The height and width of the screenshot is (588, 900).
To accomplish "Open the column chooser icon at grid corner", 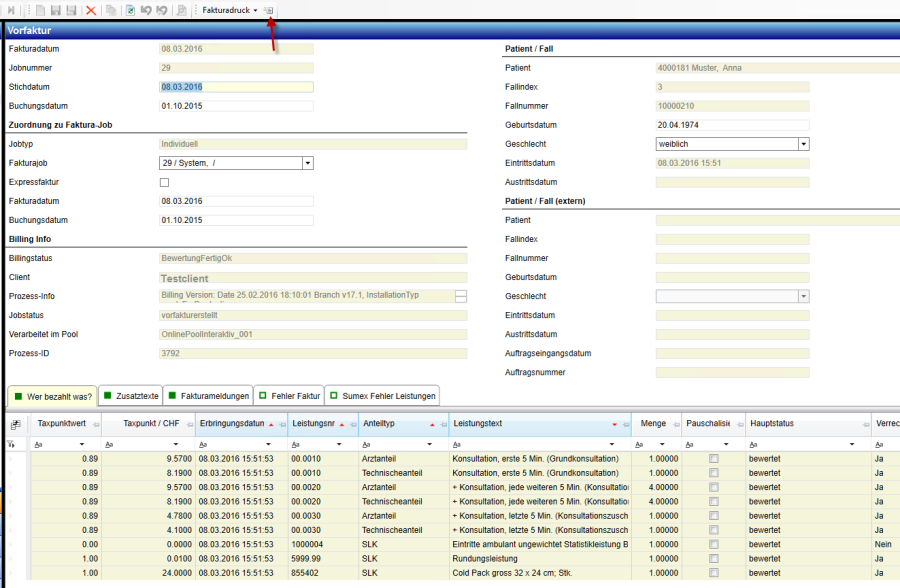I will pyautogui.click(x=16, y=424).
